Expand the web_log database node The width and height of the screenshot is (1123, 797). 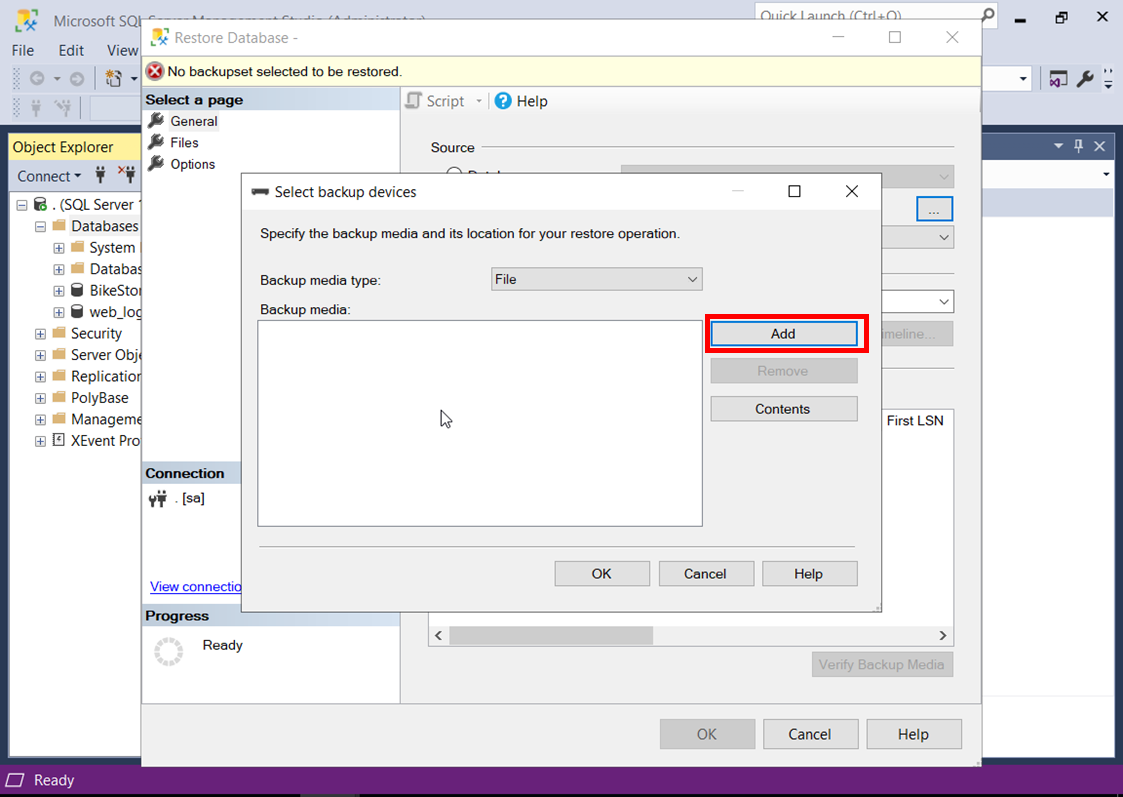(x=59, y=312)
